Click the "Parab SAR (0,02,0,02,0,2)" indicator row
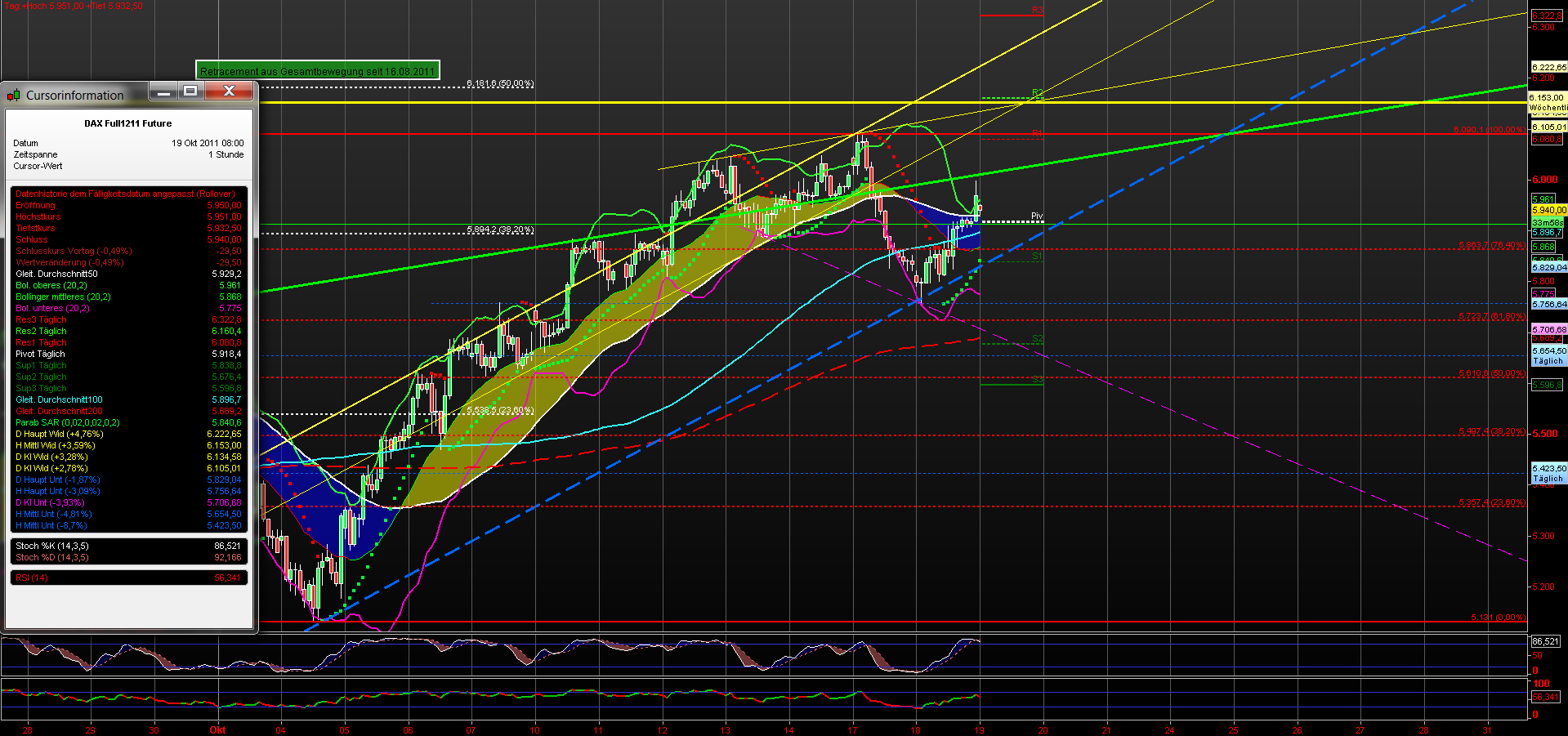1568x736 pixels. (64, 422)
